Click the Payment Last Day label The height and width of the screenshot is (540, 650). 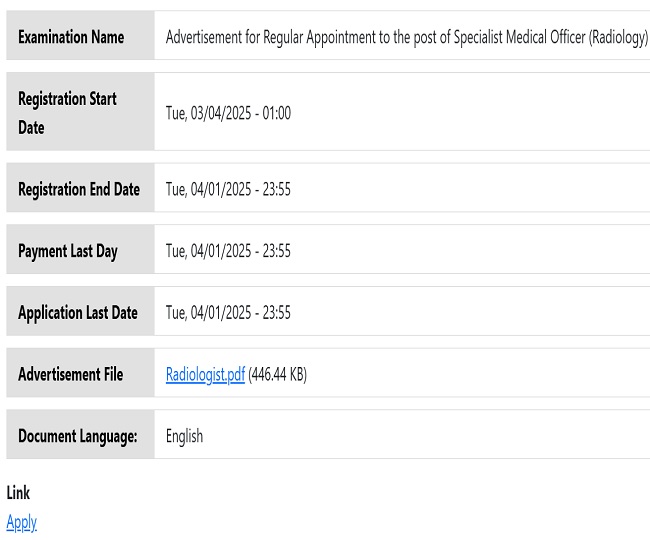pos(68,251)
